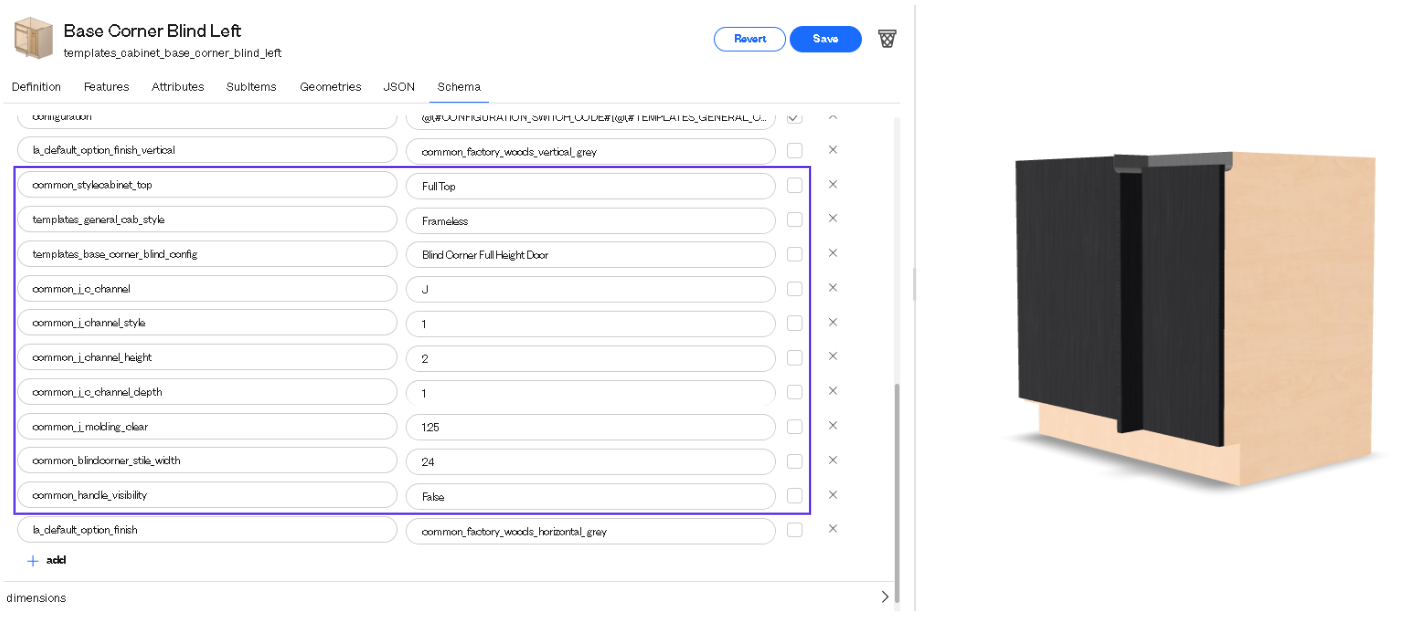Image resolution: width=1413 pixels, height=644 pixels.
Task: Switch to the Features tab
Action: [106, 87]
